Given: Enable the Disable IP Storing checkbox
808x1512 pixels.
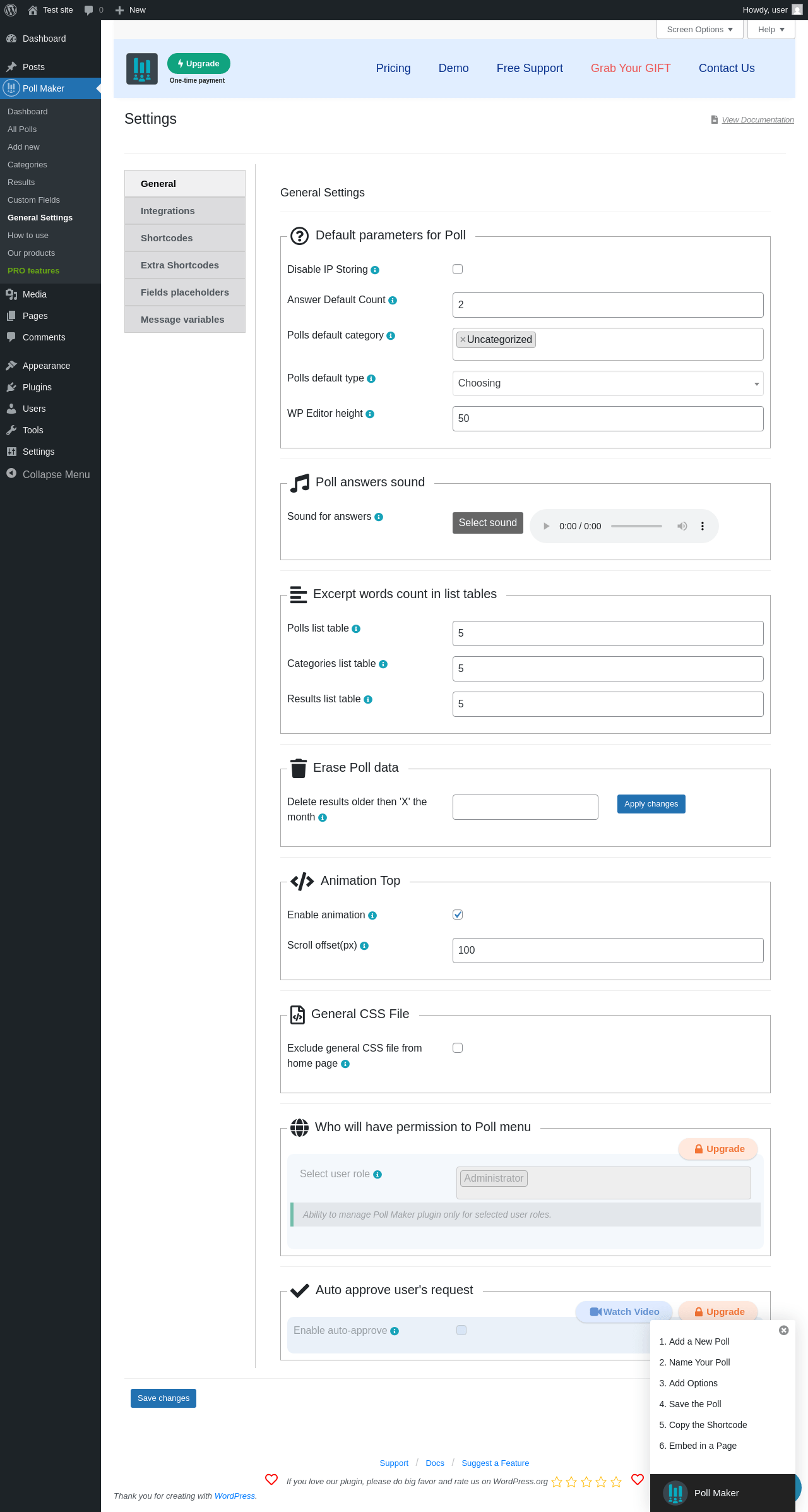Looking at the screenshot, I should pyautogui.click(x=458, y=269).
